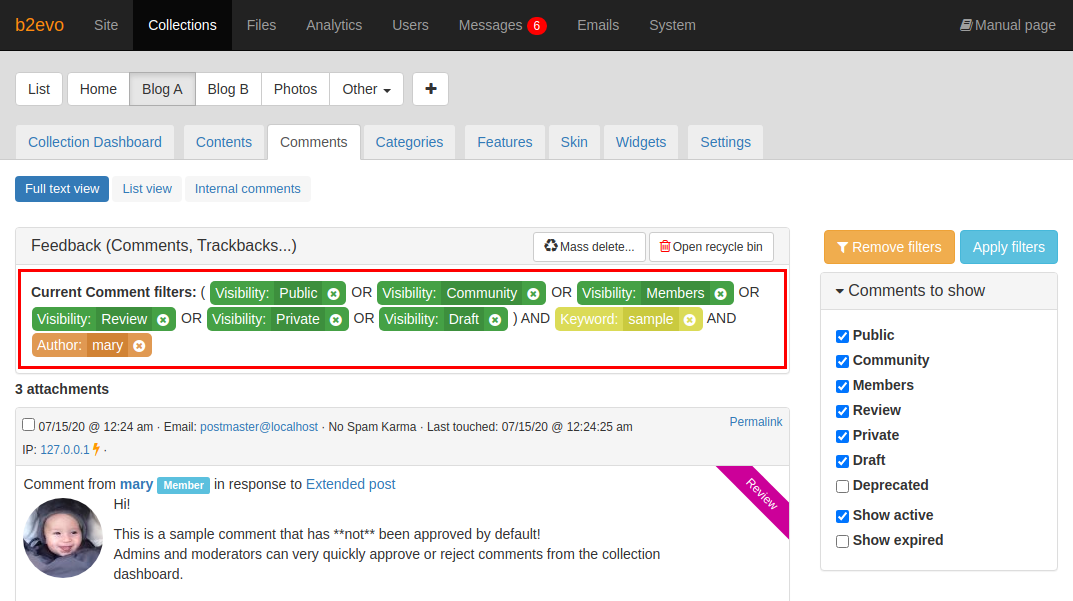This screenshot has width=1073, height=601.
Task: Click the lightning icon next to IP address
Action: pos(96,449)
